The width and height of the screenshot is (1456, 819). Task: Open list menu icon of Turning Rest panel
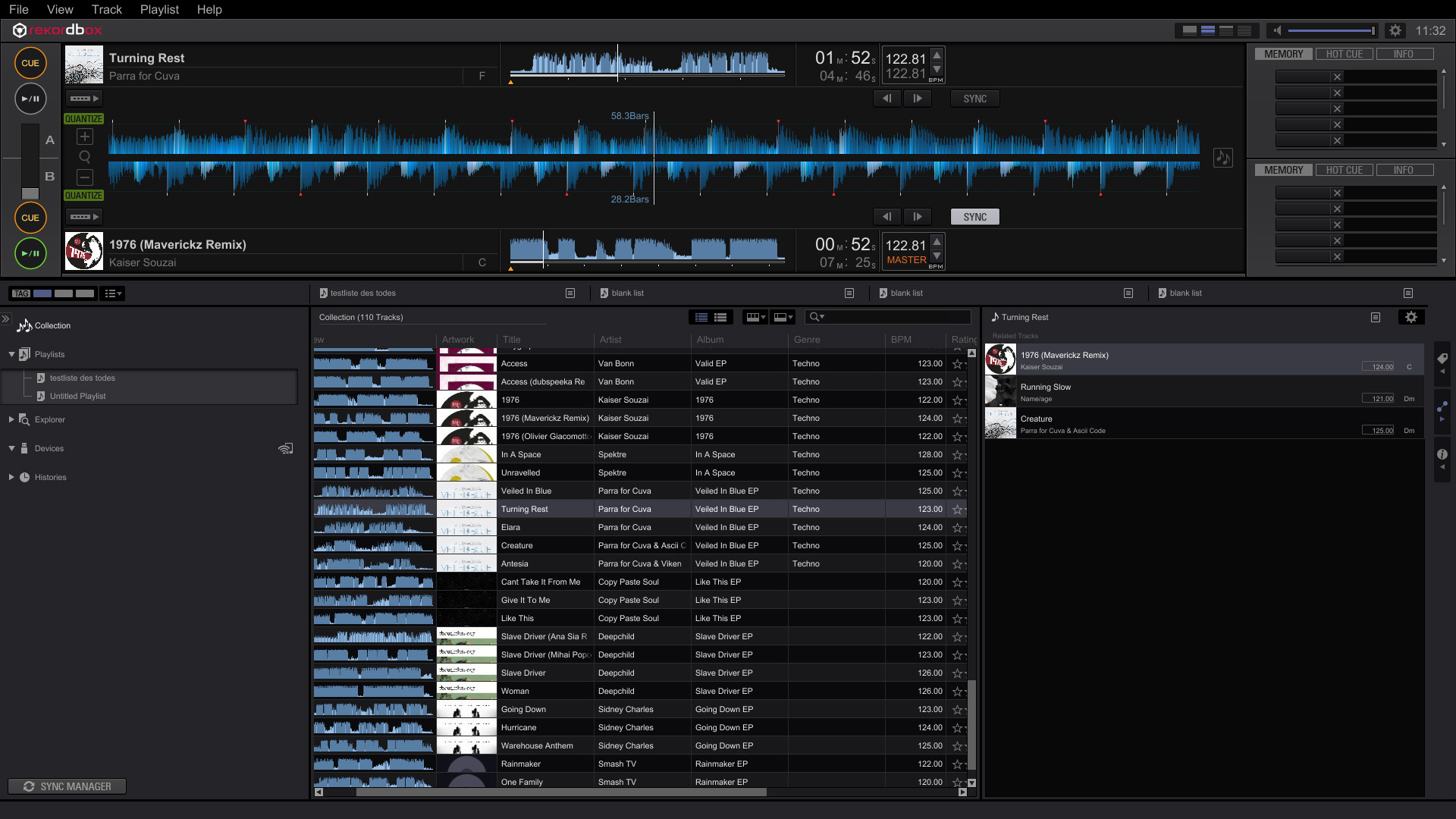1375,317
